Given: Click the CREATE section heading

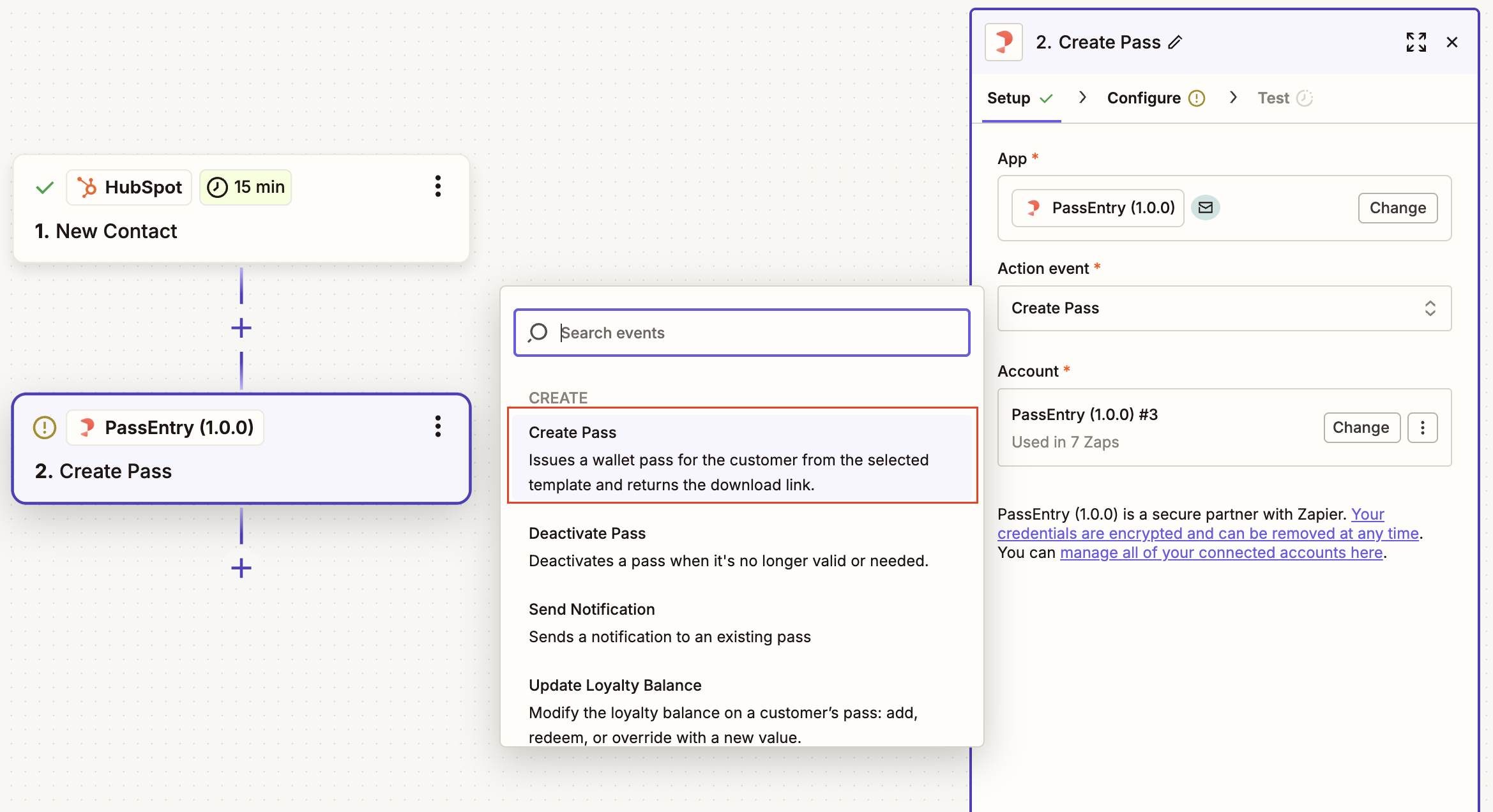Looking at the screenshot, I should point(558,398).
